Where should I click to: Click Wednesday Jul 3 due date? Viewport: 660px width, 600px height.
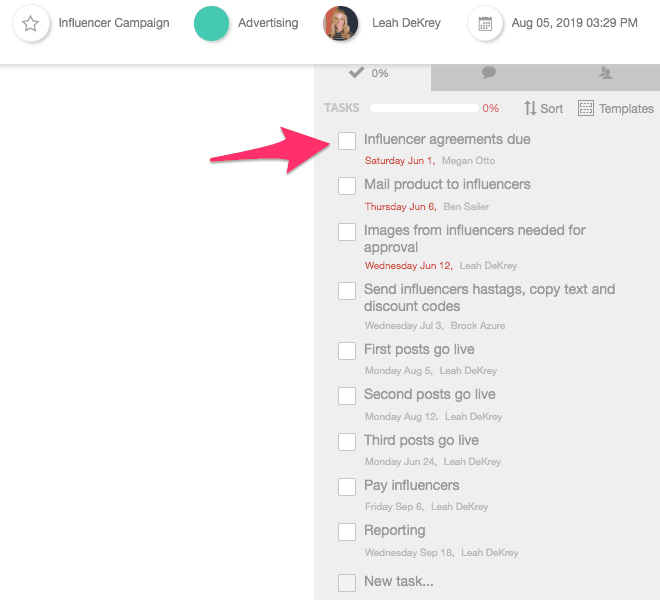click(404, 325)
